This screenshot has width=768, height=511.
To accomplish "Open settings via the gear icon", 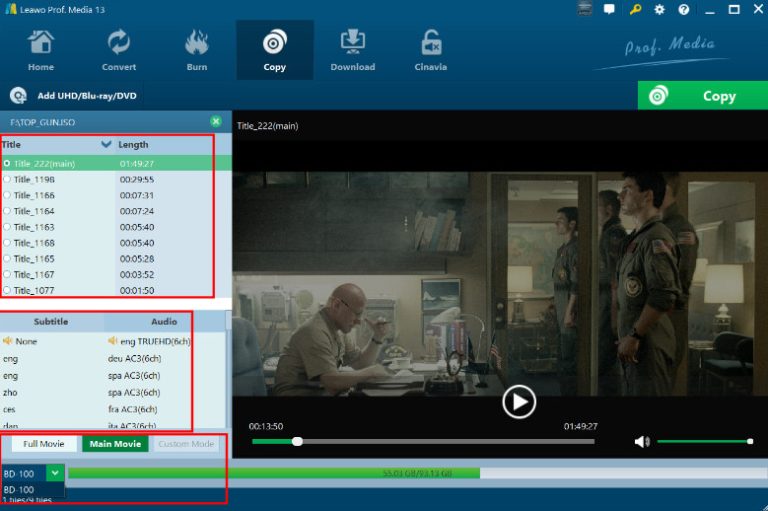I will (659, 9).
